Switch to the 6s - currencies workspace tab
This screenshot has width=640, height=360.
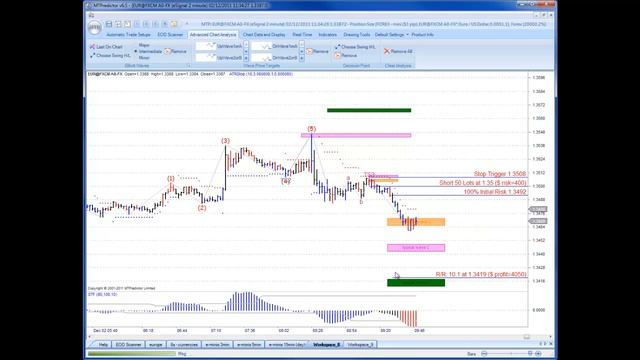point(184,345)
